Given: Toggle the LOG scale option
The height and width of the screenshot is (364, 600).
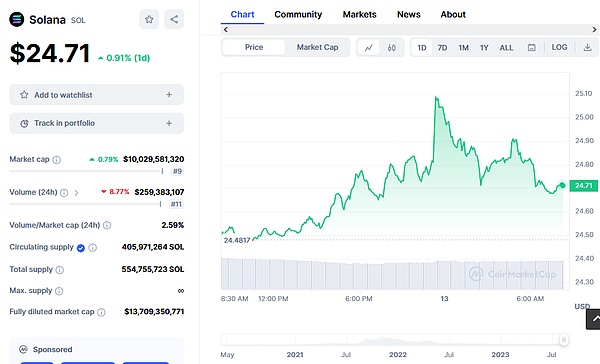Looking at the screenshot, I should click(559, 47).
